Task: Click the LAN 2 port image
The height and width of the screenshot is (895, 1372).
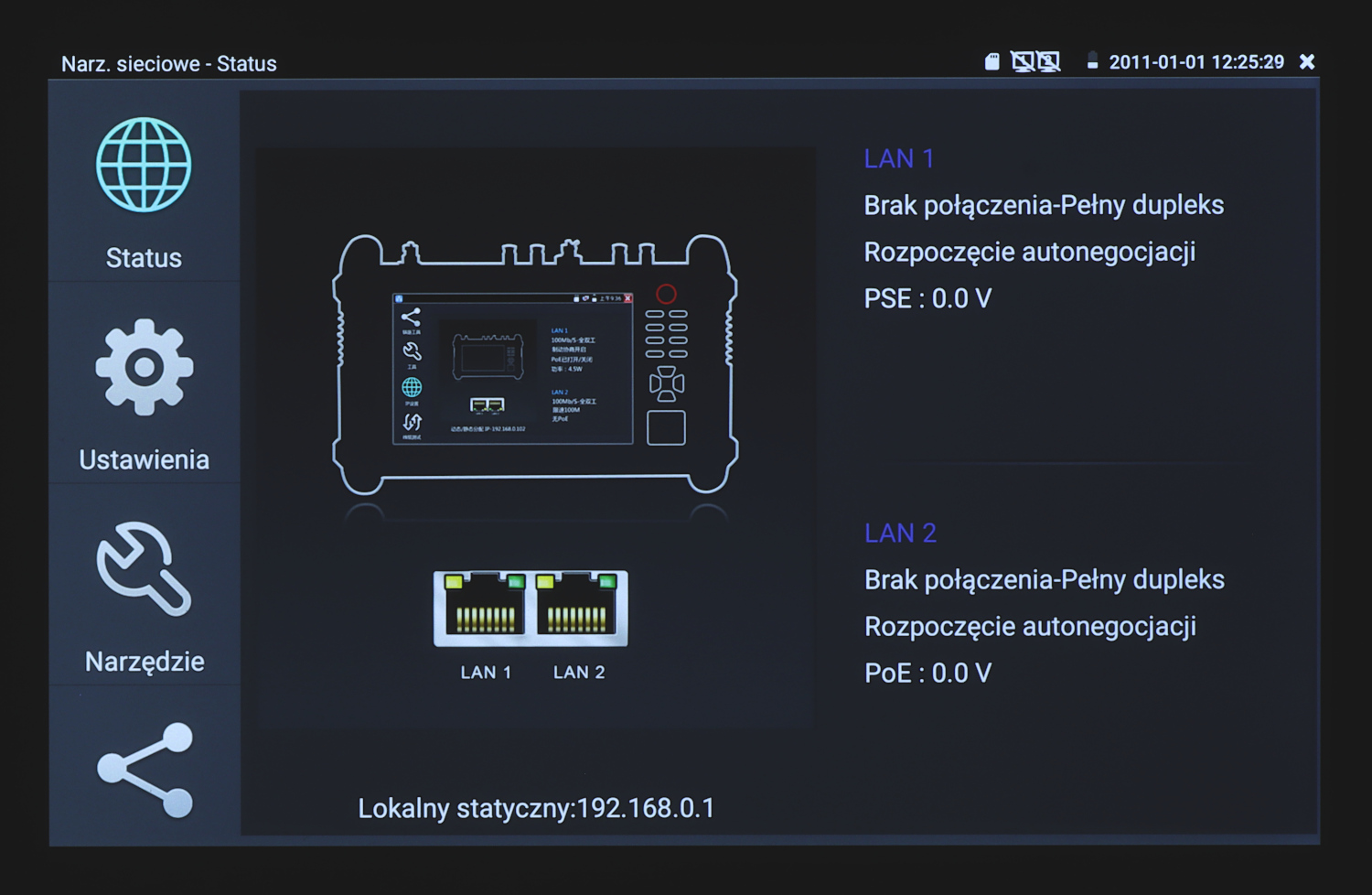Action: tap(578, 608)
